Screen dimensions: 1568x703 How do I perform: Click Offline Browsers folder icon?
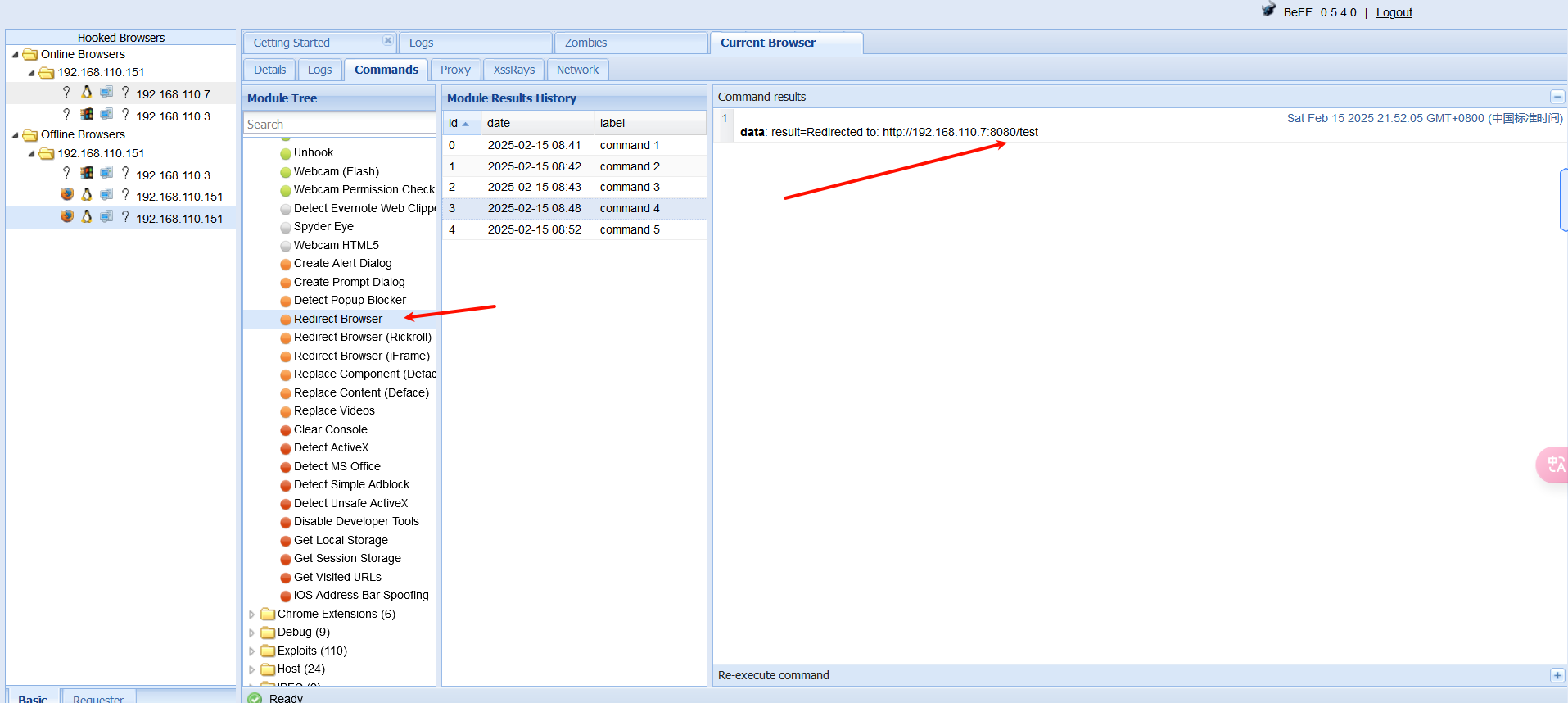[x=30, y=134]
